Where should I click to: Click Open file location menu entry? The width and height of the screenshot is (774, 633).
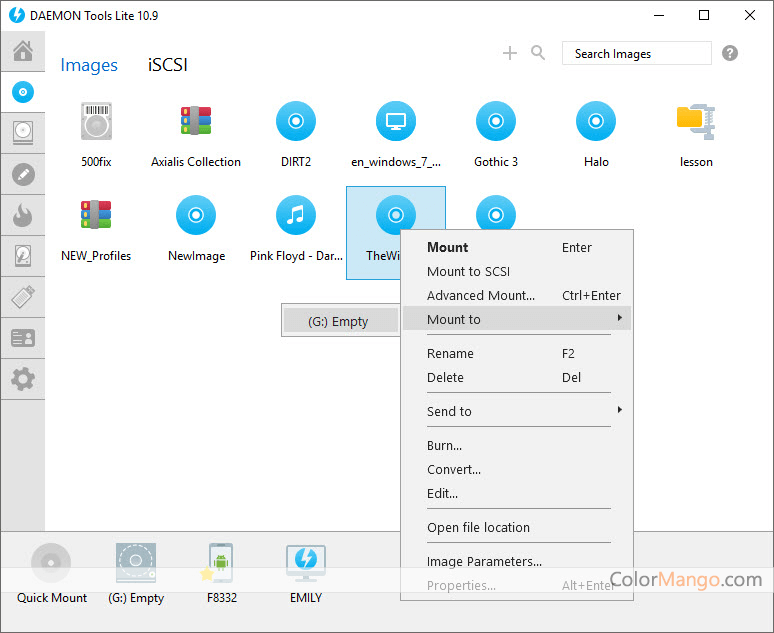(x=478, y=527)
